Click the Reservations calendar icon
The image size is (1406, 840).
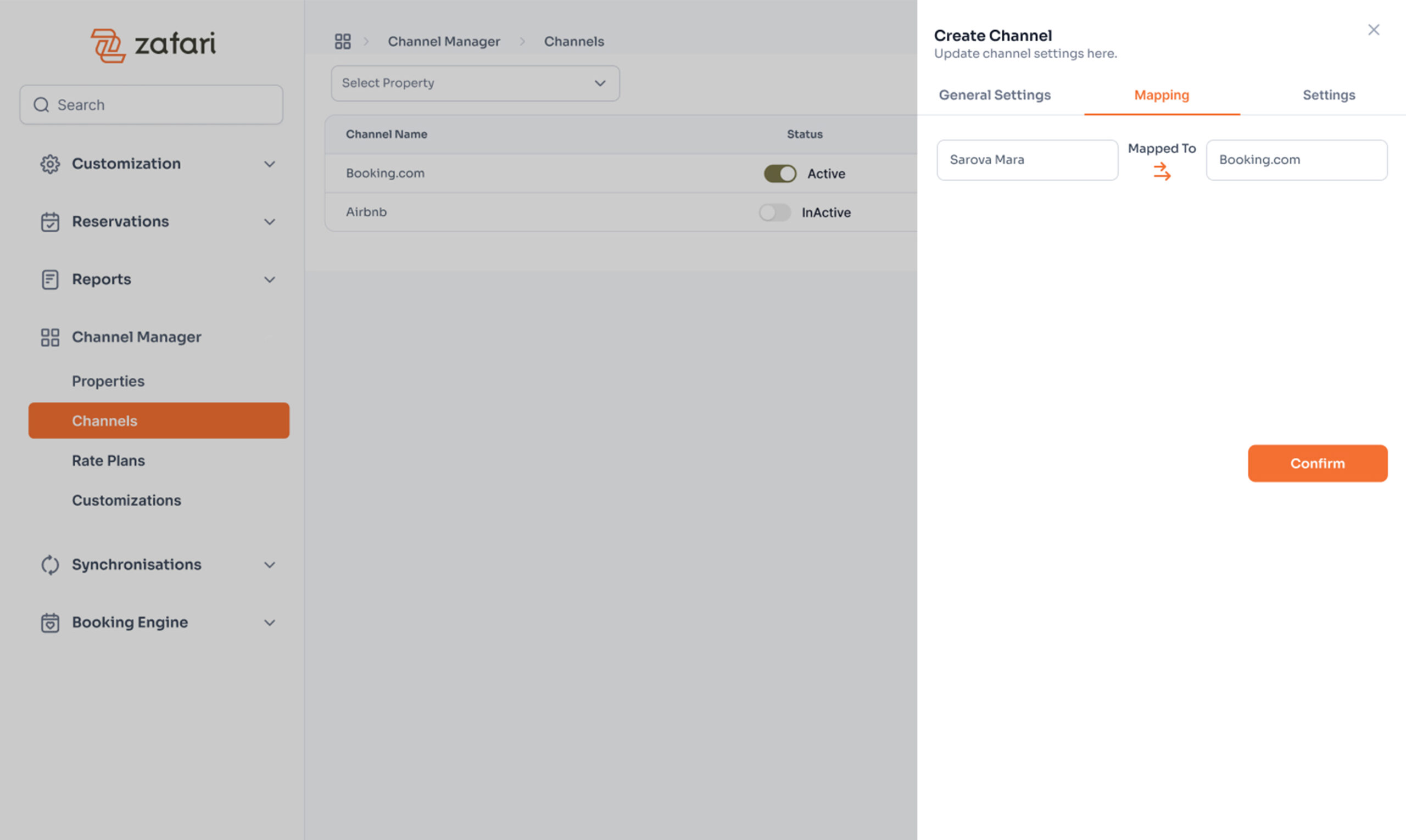point(50,222)
